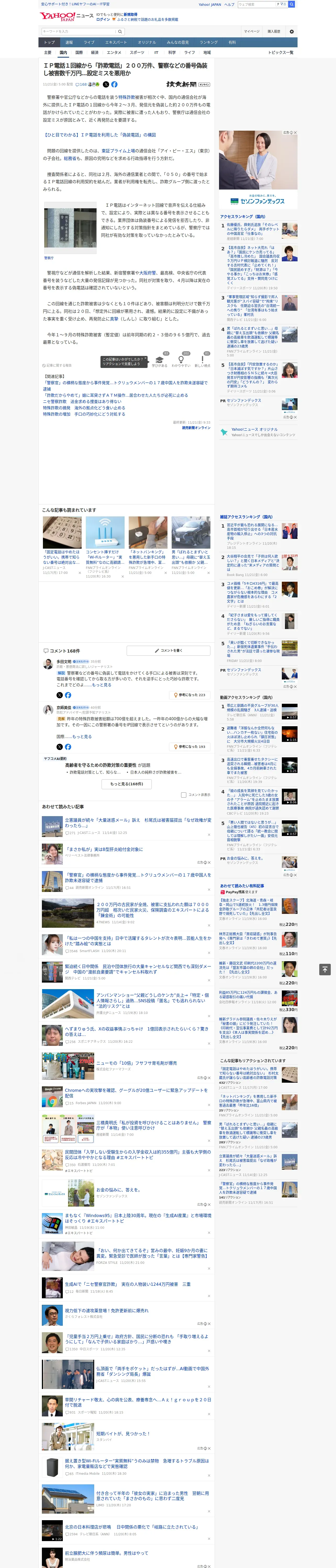The image size is (336, 1568).
Task: Share 京師美佳's comment on X
Action: coord(59,746)
